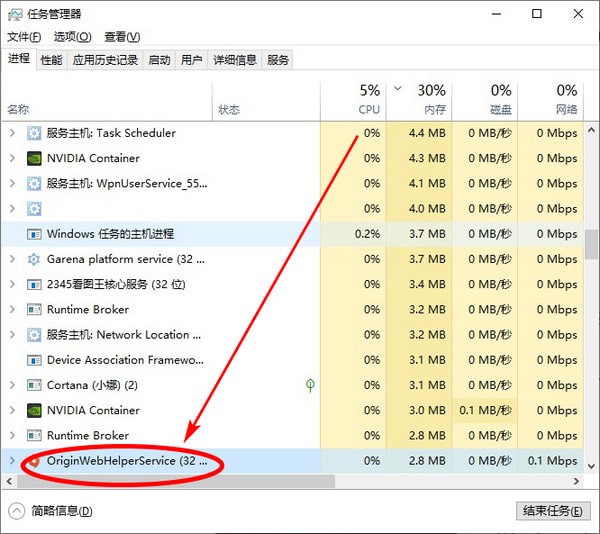The height and width of the screenshot is (534, 600).
Task: Select the Device Association Framework row text
Action: click(125, 360)
